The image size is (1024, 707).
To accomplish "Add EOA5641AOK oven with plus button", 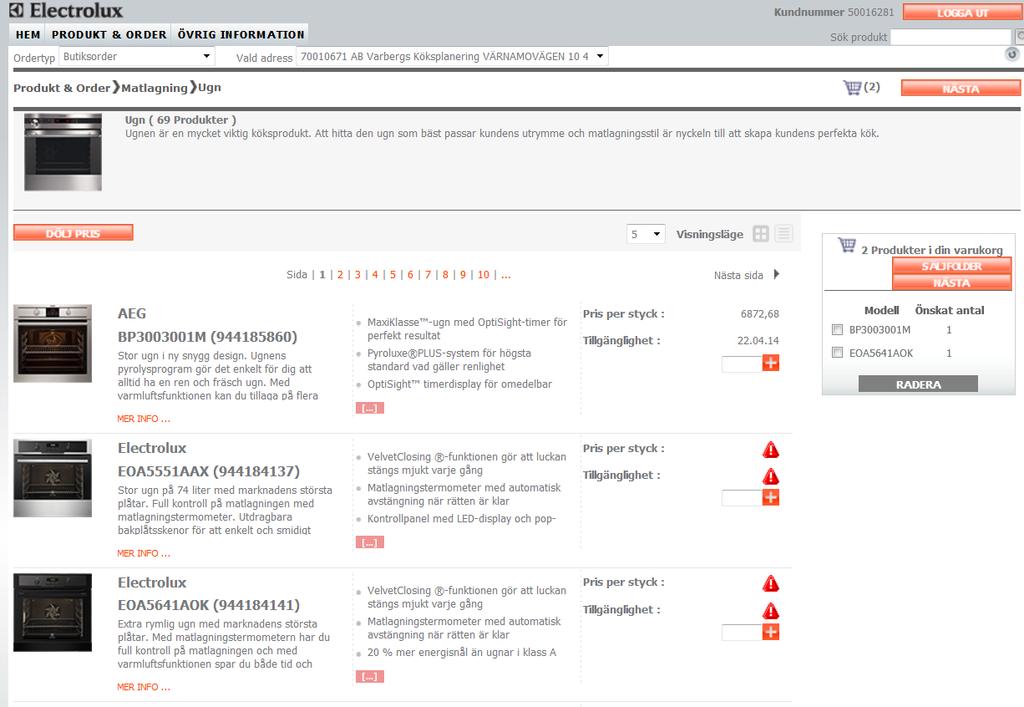I will (x=771, y=632).
